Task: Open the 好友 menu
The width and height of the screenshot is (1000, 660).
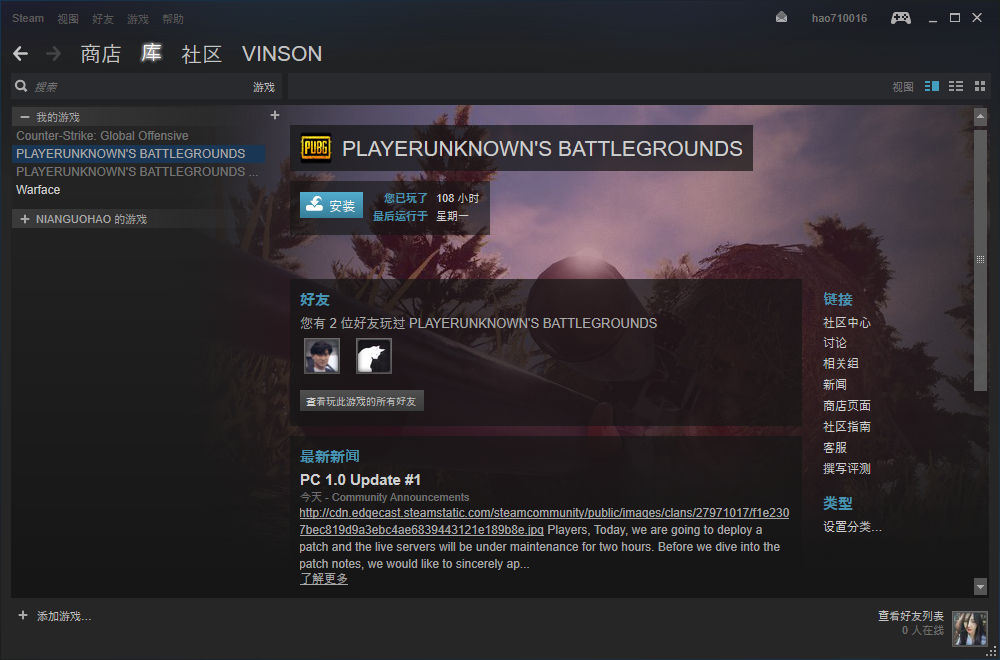Action: (x=103, y=19)
